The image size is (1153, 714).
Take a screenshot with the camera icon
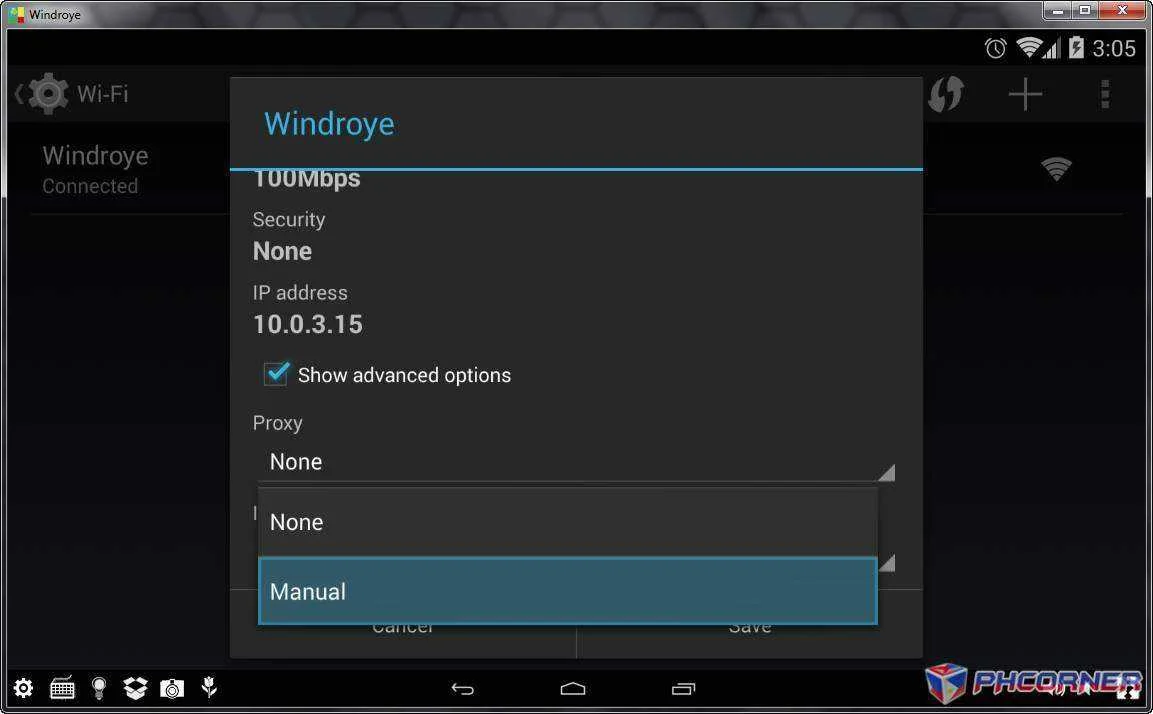pos(172,689)
